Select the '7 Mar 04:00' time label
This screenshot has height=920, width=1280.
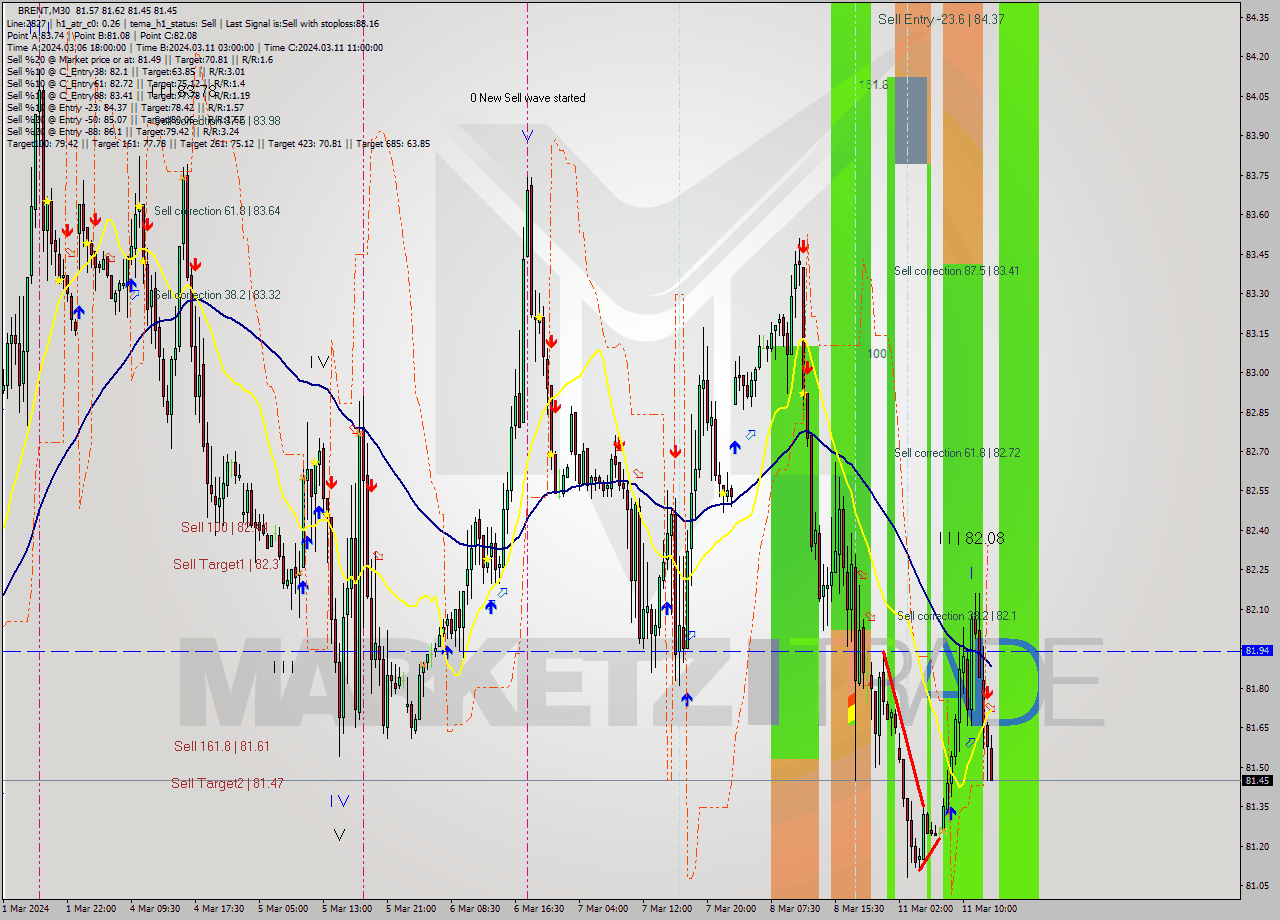pos(603,909)
